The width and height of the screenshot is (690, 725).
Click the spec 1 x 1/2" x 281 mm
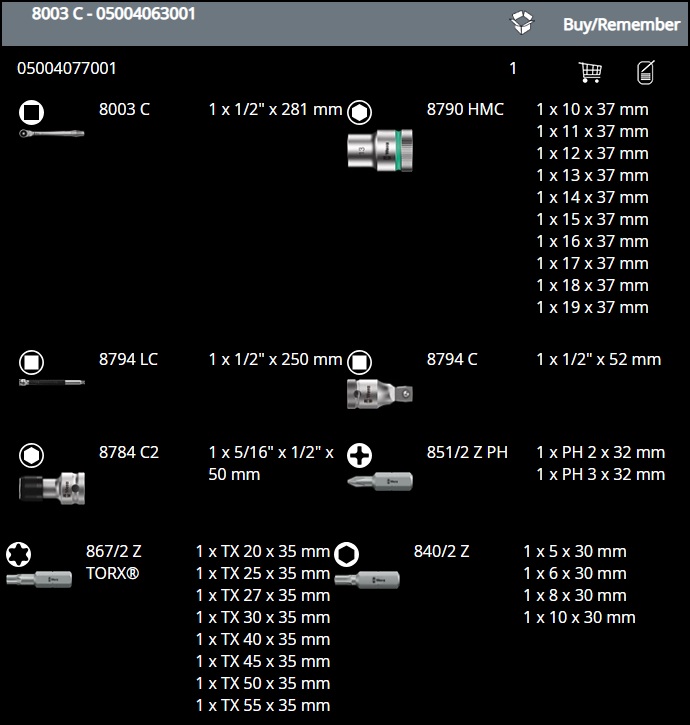[275, 110]
